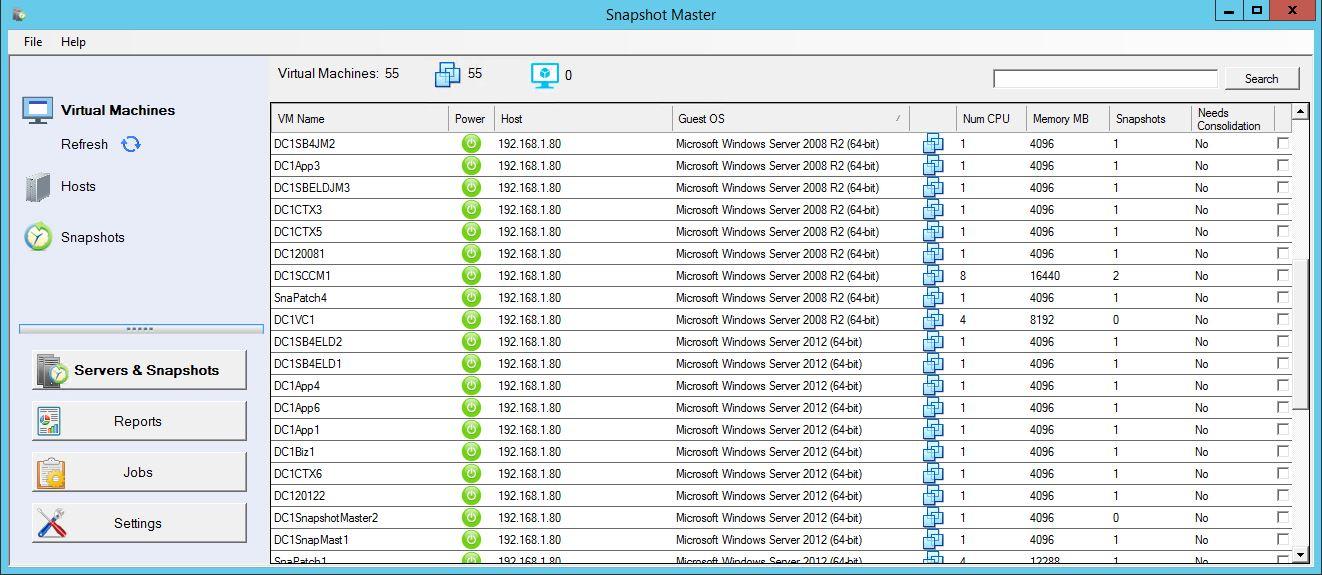Click power icon for DC1SB4JM2
Viewport: 1322px width, 575px height.
[471, 144]
